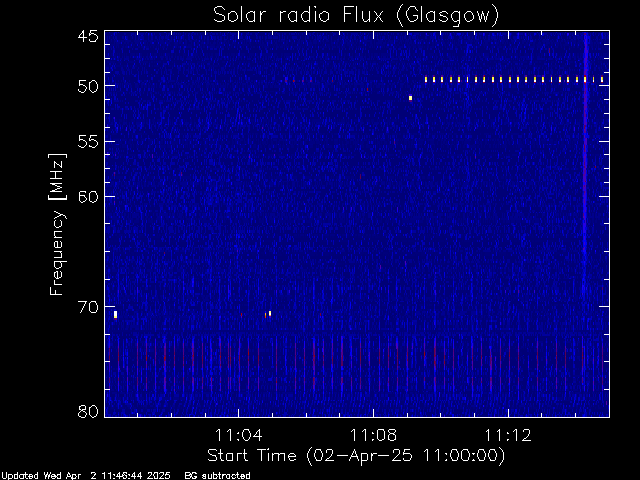
Task: Click the vertical burst streak after 11:14
Action: (x=585, y=163)
